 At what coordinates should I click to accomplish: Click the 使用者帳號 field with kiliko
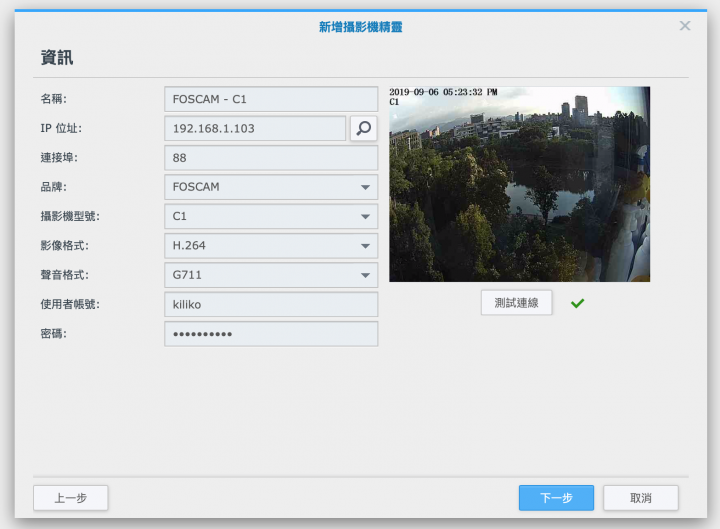point(271,304)
